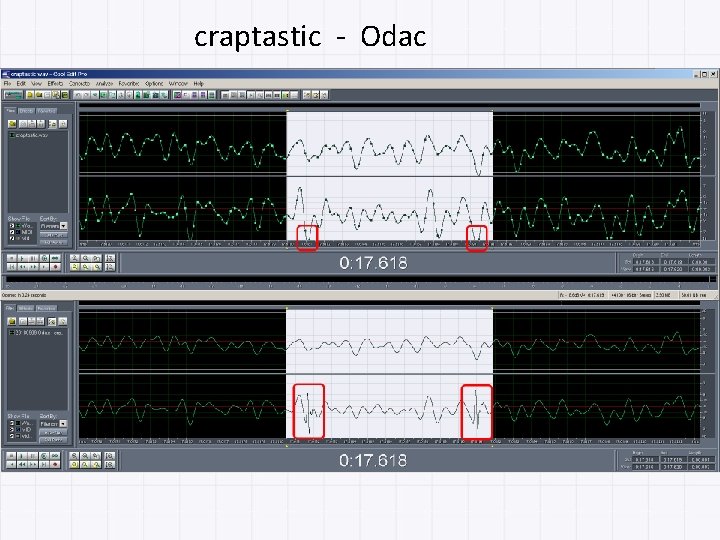This screenshot has width=720, height=540.
Task: Click first horizontal zoom icon in craptastic window
Action: tap(74, 258)
